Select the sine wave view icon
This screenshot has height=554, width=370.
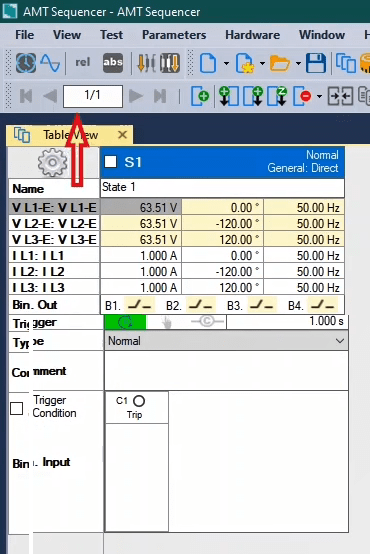click(x=50, y=63)
